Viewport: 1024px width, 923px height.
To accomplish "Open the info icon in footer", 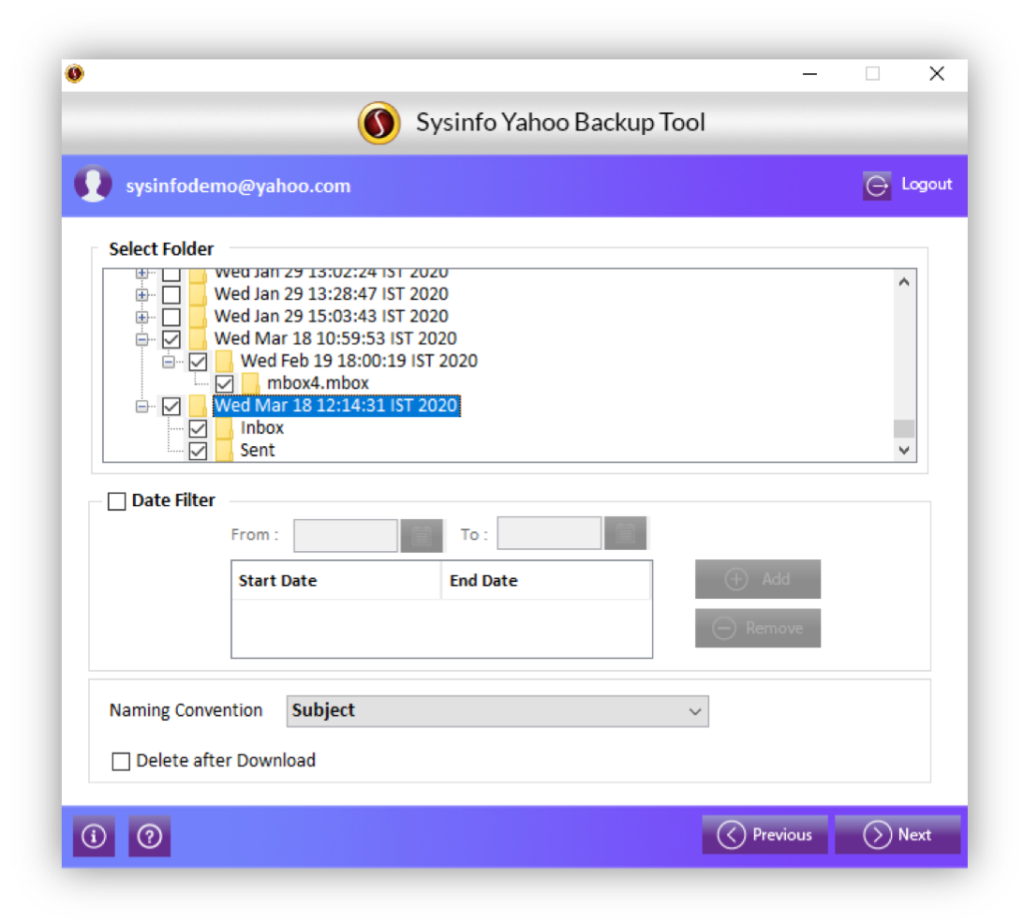I will tap(94, 835).
